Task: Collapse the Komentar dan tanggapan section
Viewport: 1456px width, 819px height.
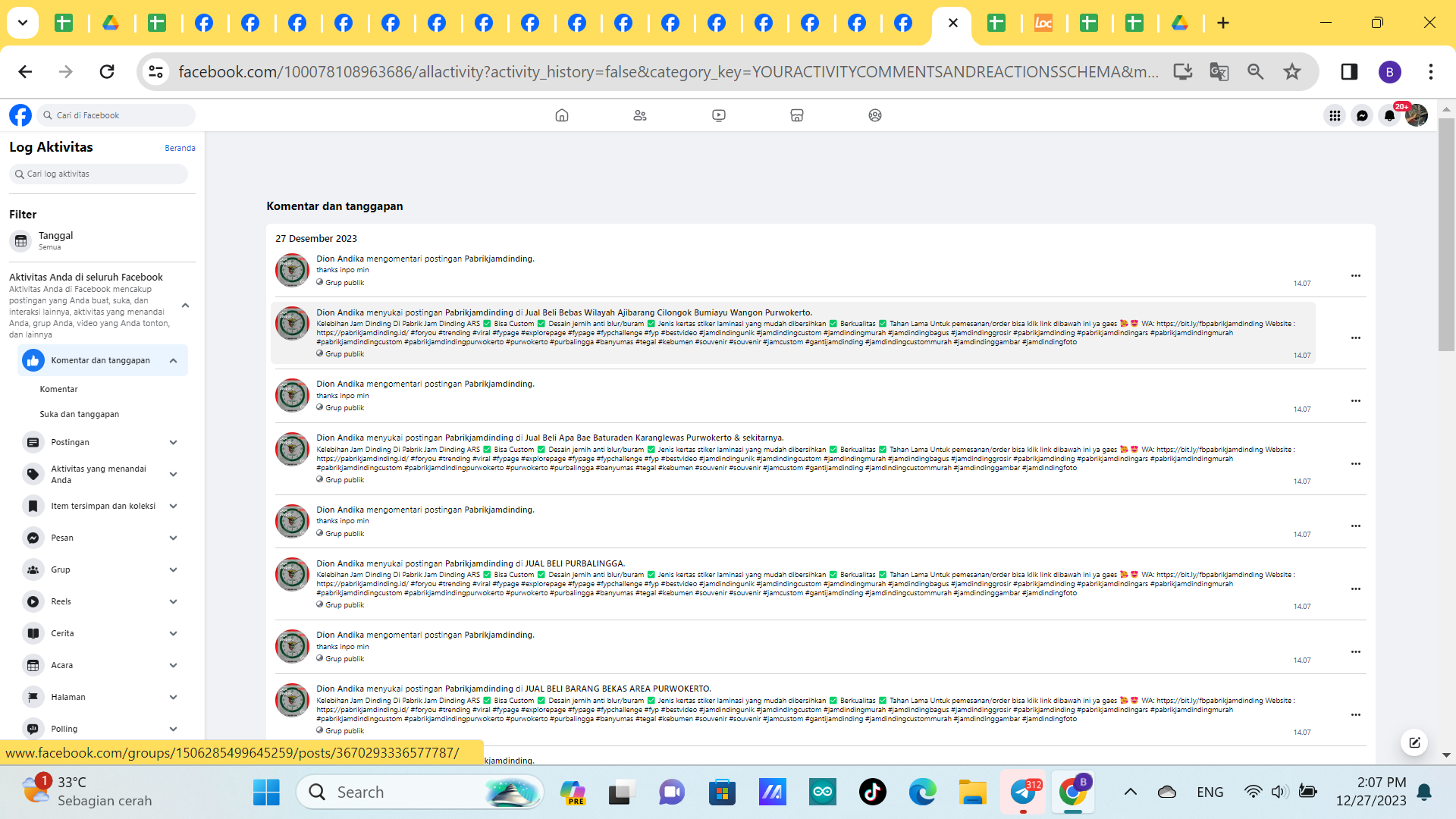Action: click(x=173, y=360)
